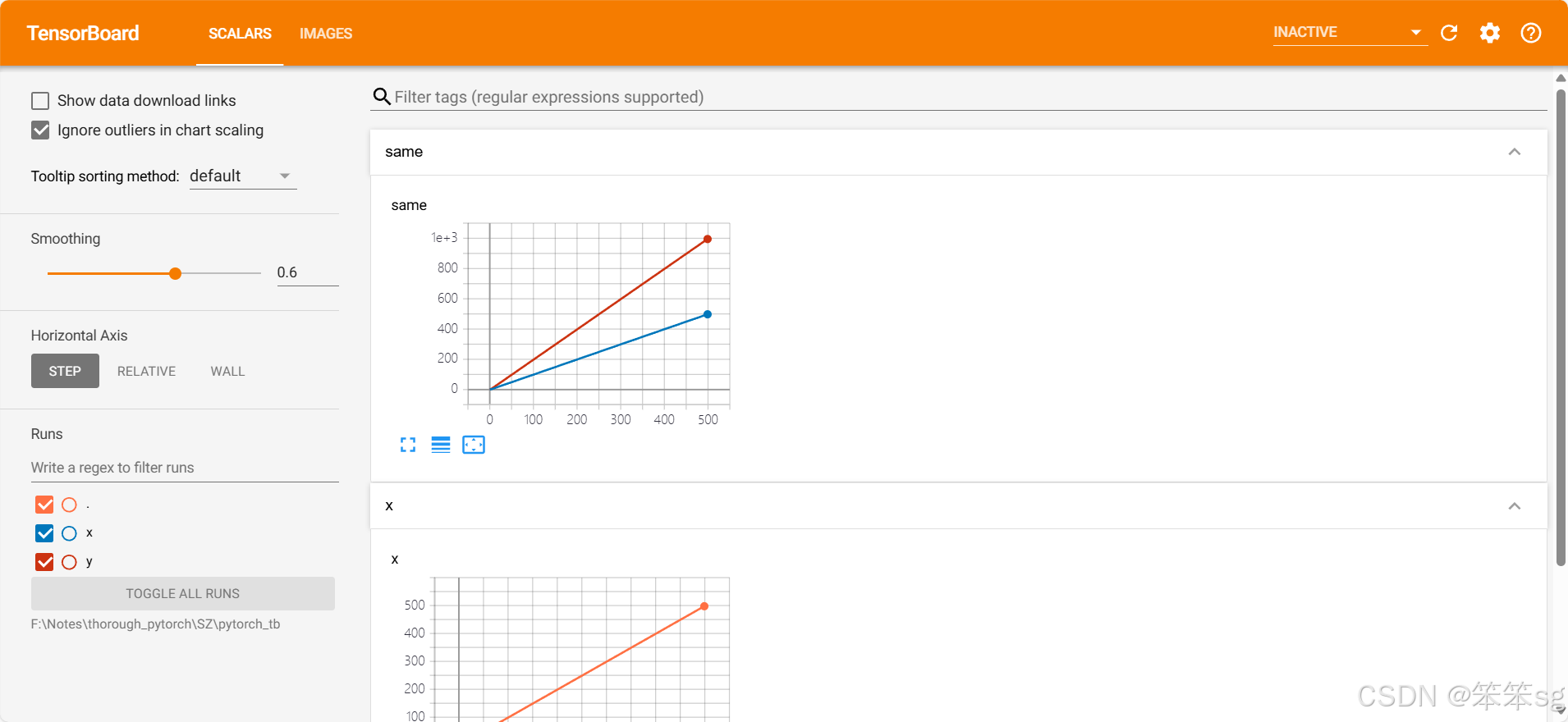Click the TensorBoard logo title

[x=83, y=34]
